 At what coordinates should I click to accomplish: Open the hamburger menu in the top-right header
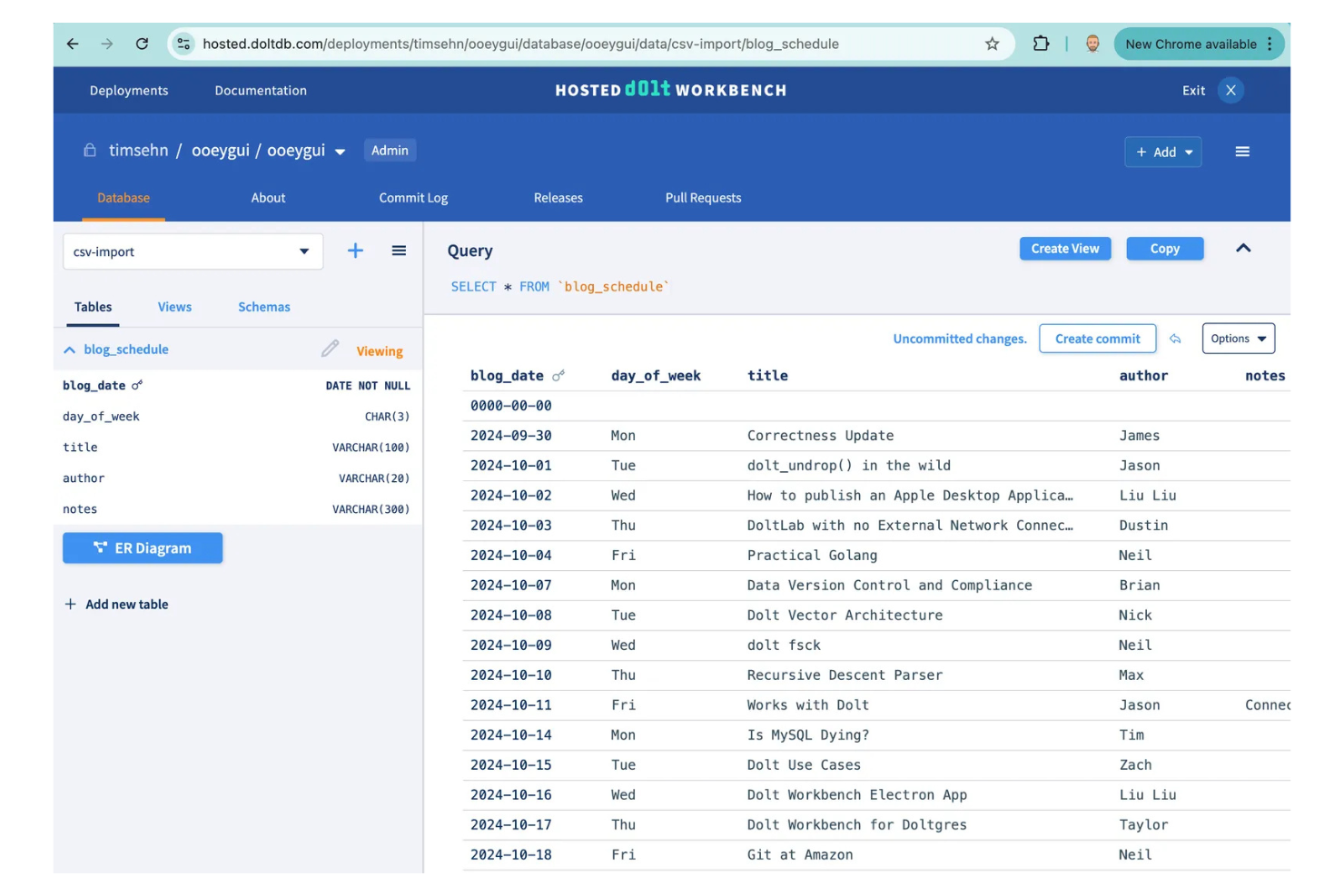pos(1242,152)
